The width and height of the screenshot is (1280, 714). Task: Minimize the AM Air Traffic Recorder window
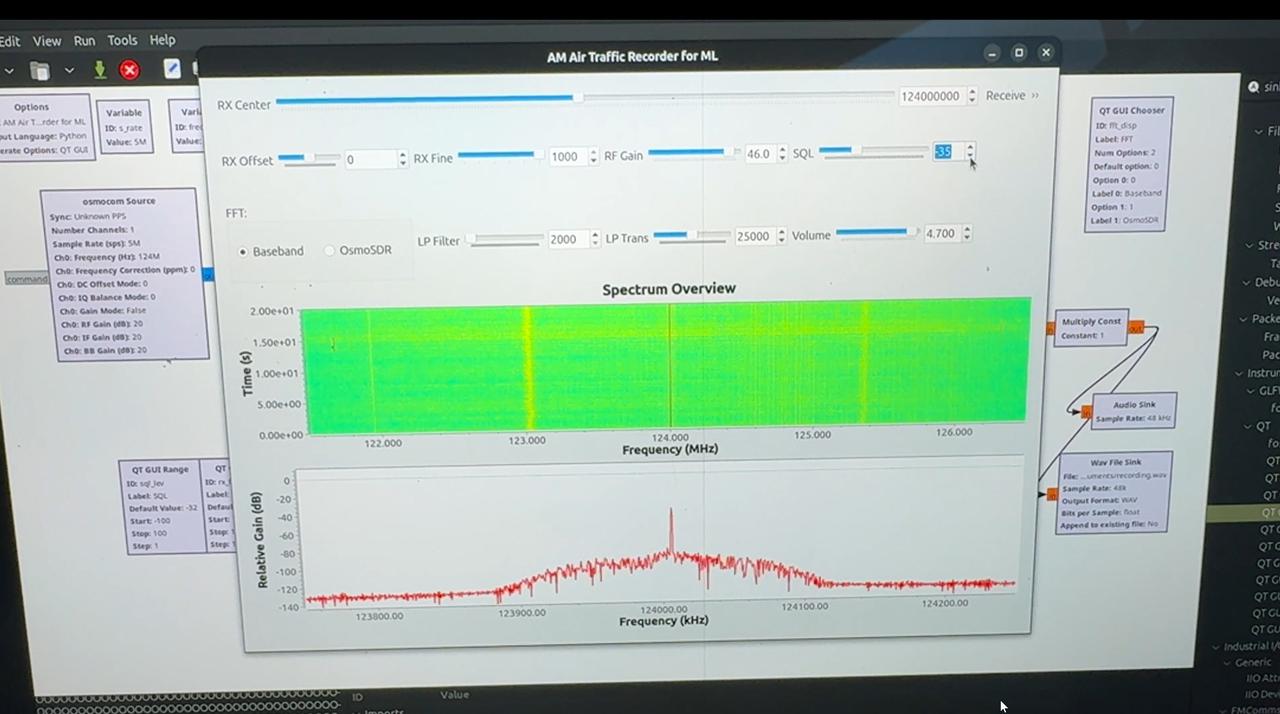(x=992, y=53)
